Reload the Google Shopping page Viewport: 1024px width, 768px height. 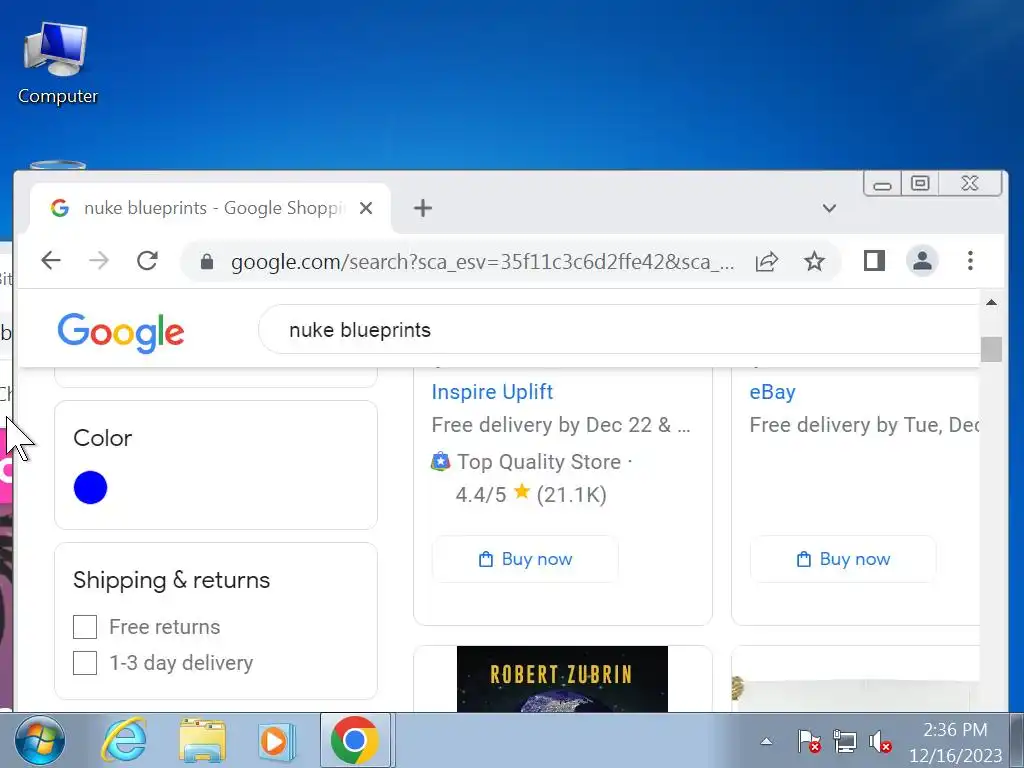click(x=147, y=261)
